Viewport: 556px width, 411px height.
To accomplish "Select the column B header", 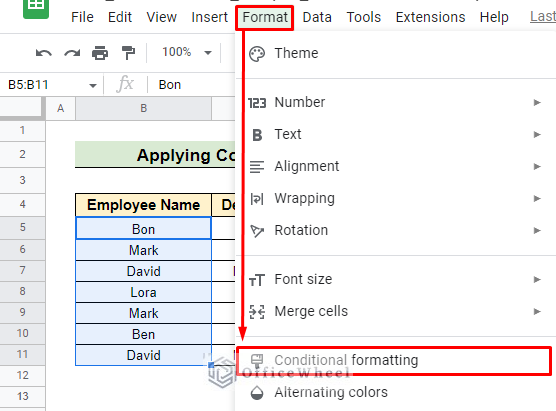I will [x=143, y=109].
